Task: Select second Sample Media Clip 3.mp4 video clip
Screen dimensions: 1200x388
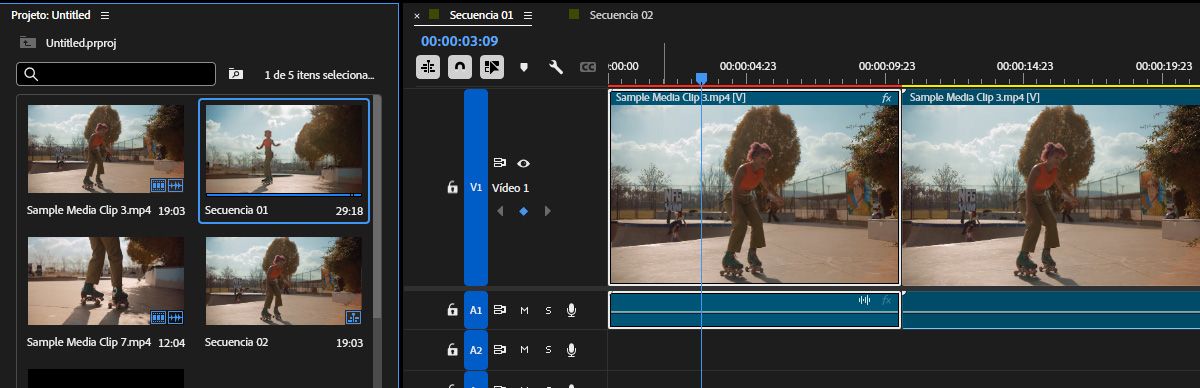Action: coord(1051,187)
